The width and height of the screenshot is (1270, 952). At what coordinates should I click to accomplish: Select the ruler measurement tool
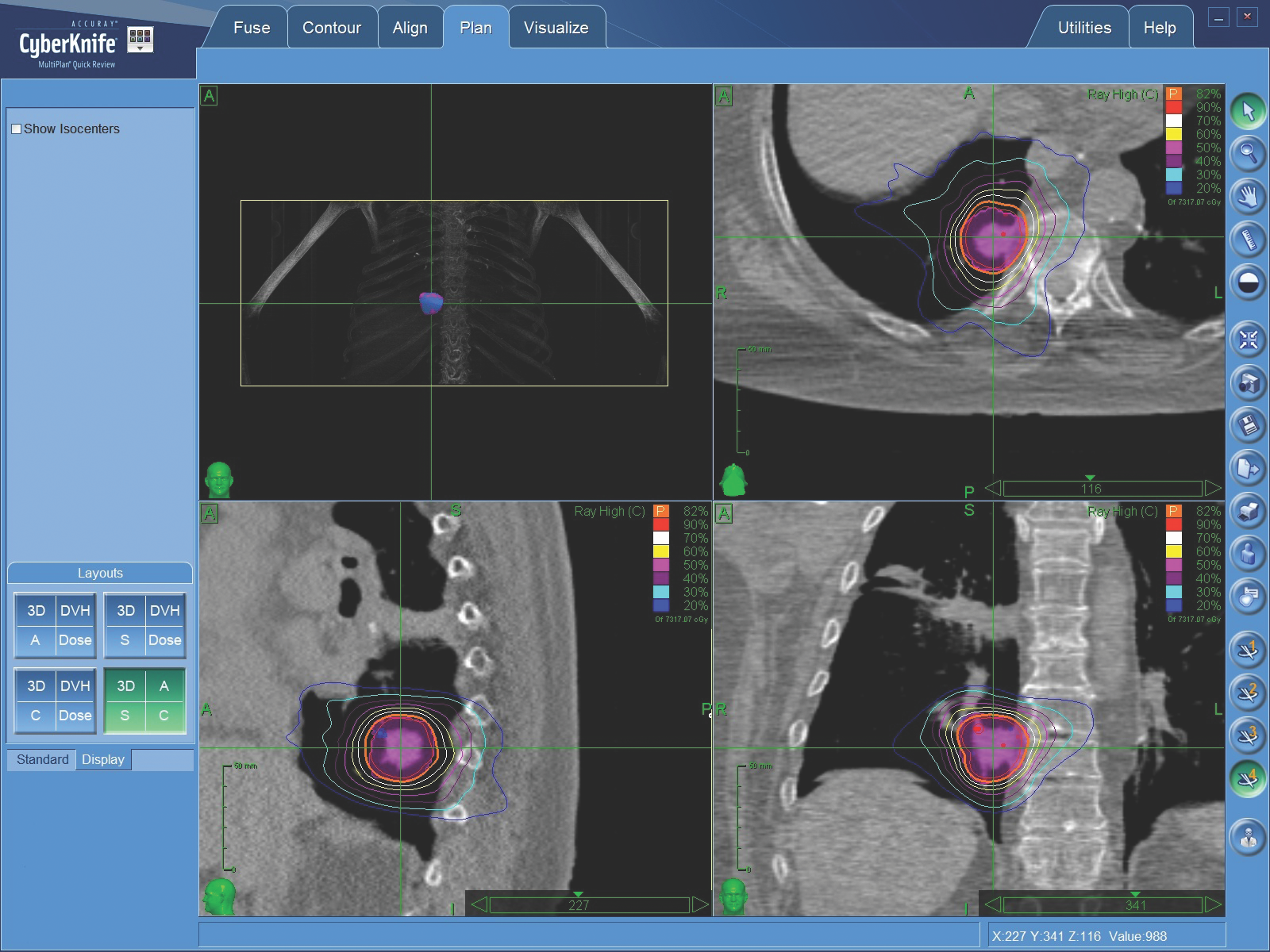tap(1248, 239)
